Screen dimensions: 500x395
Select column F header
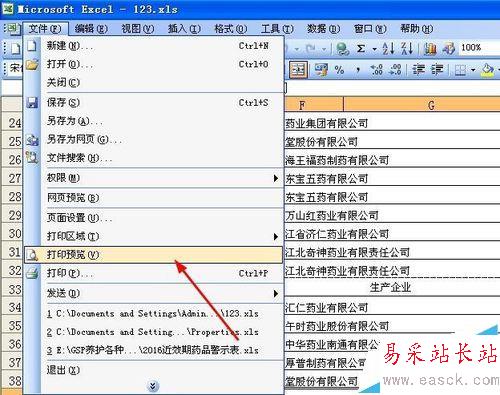313,105
